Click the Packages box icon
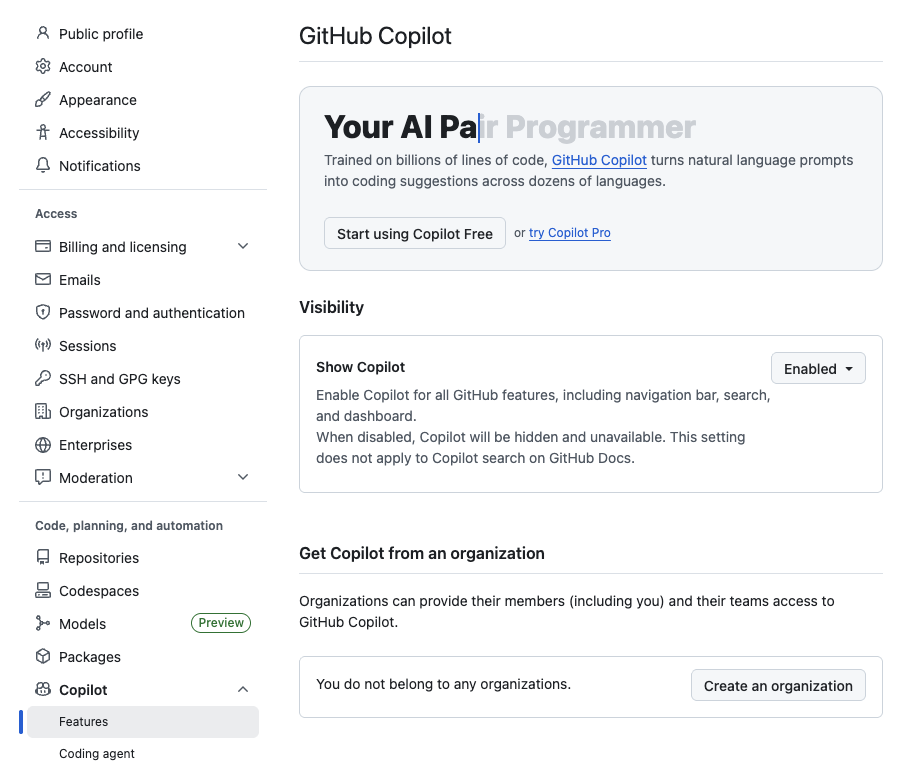919x771 pixels. tap(43, 657)
